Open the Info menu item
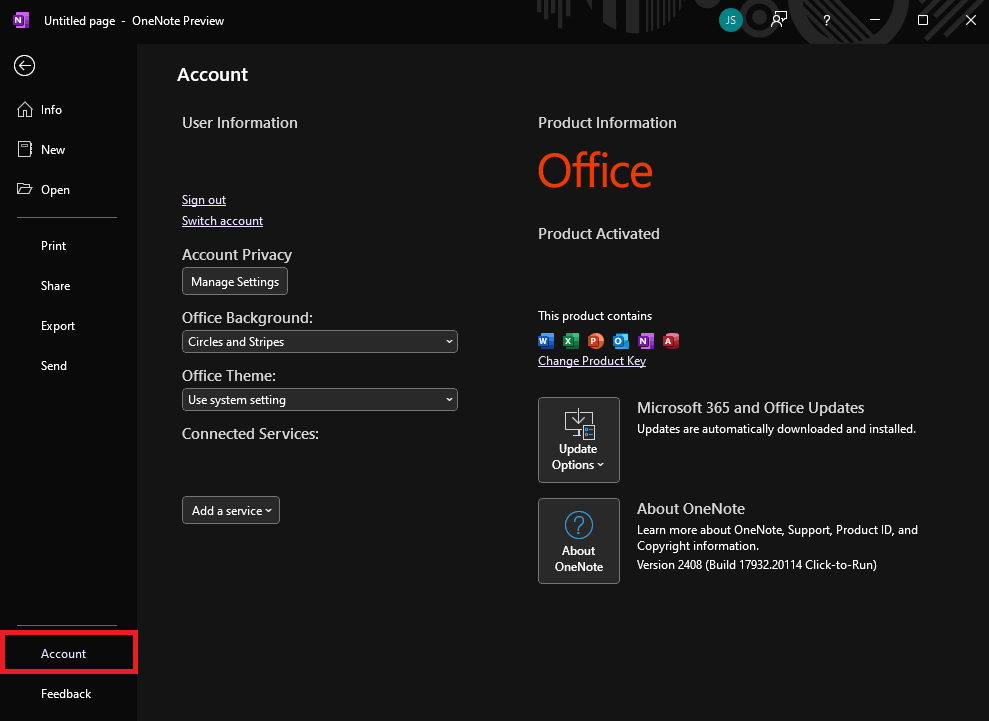The width and height of the screenshot is (989, 721). tap(51, 110)
